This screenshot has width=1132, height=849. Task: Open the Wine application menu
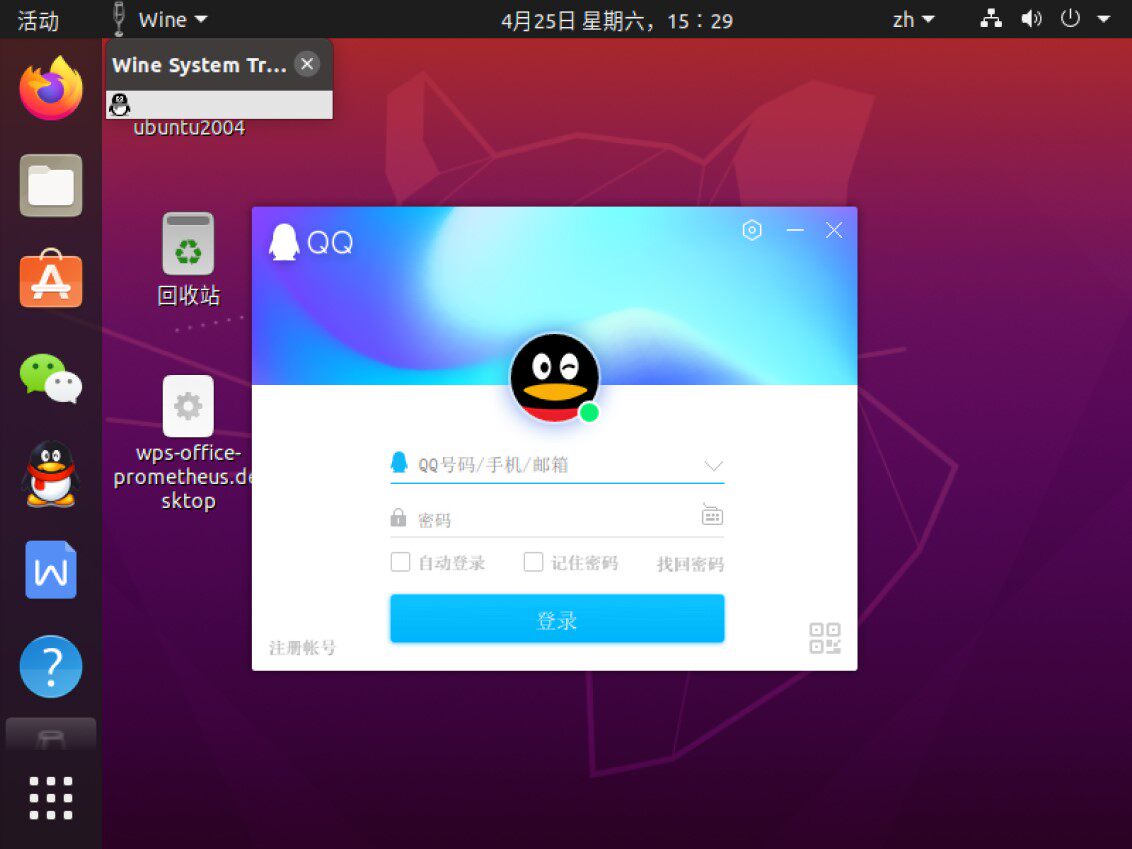[x=160, y=19]
